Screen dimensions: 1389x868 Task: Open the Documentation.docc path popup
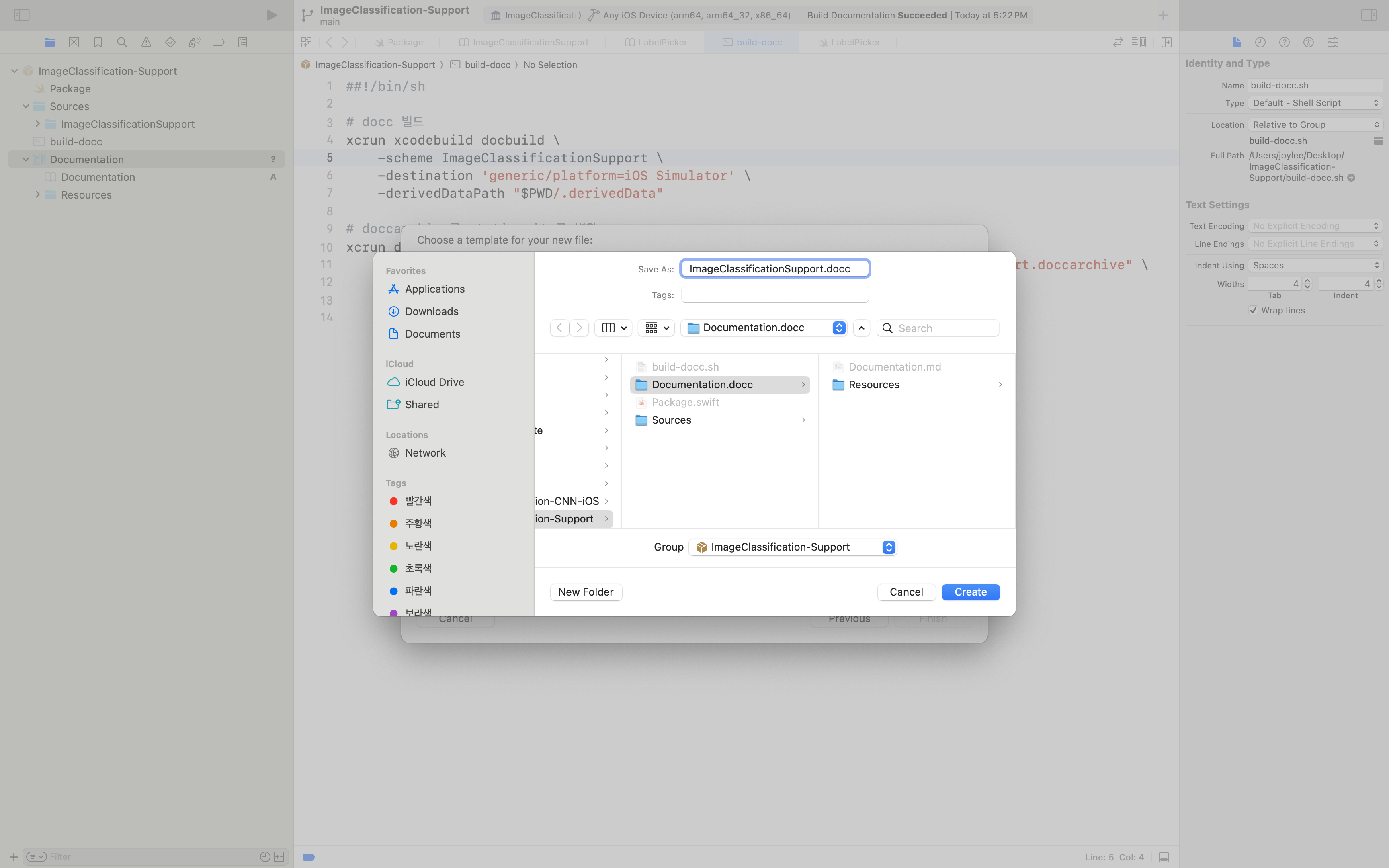pos(764,328)
